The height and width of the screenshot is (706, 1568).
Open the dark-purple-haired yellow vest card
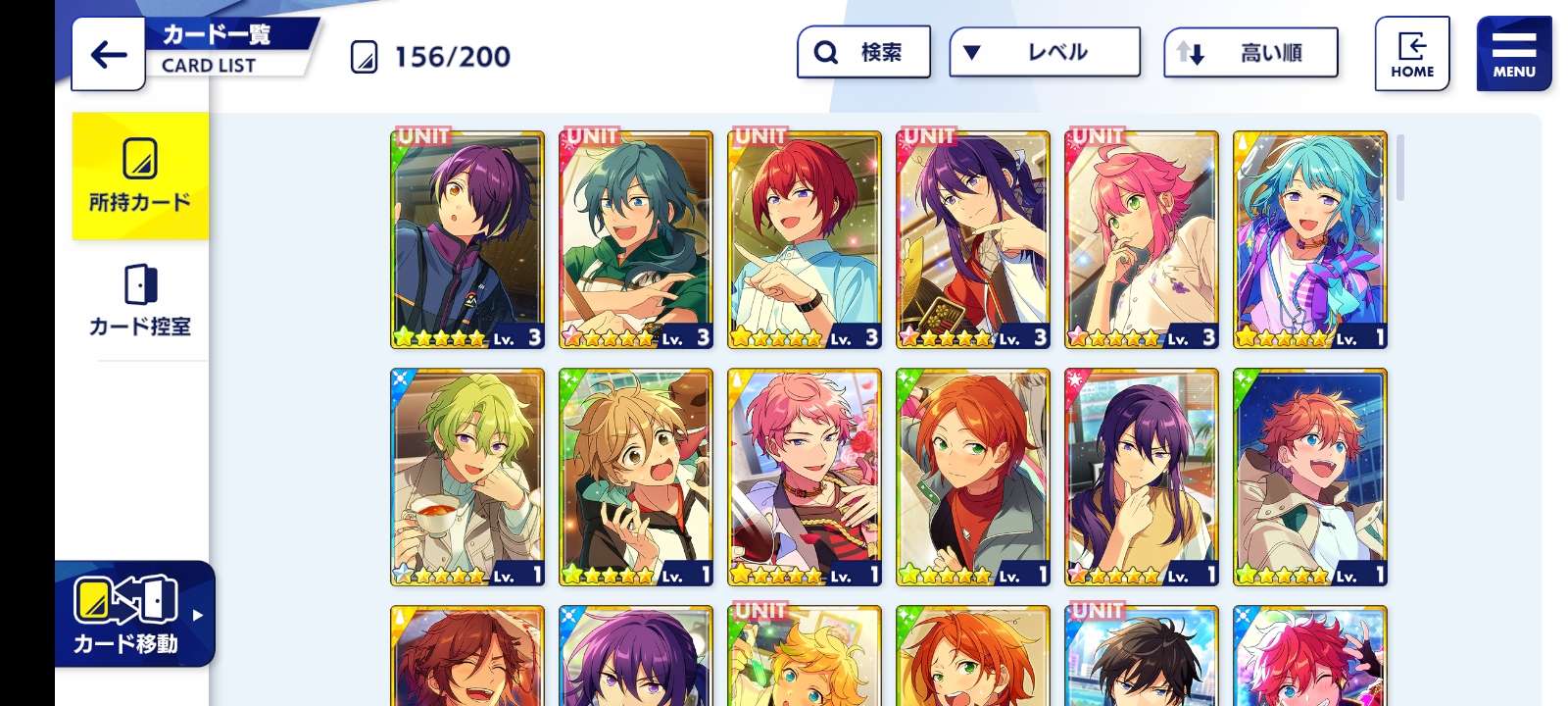(1142, 478)
